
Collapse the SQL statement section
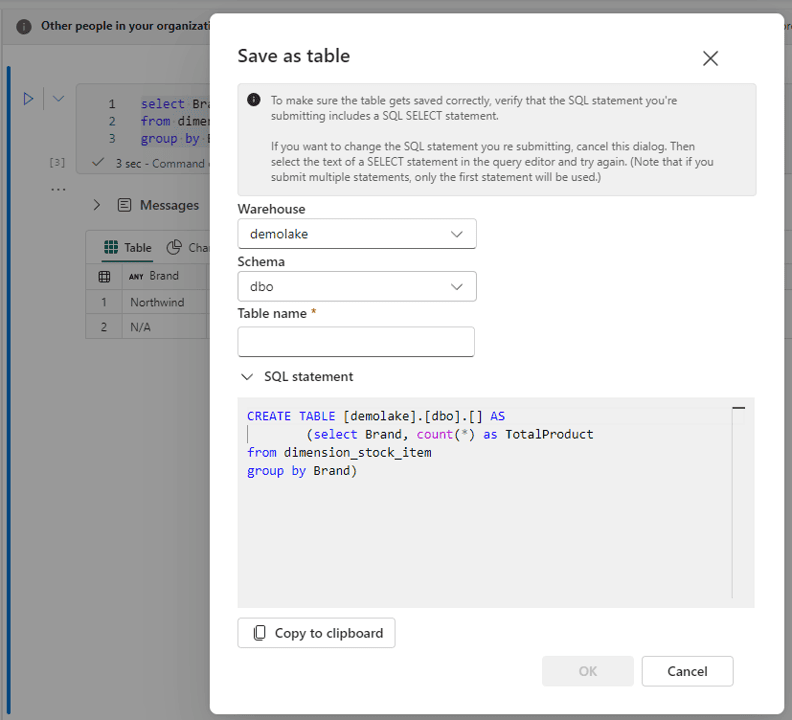pyautogui.click(x=246, y=377)
